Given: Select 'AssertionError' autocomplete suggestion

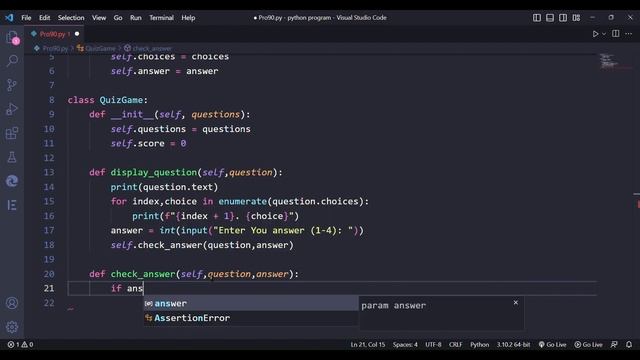Looking at the screenshot, I should (x=251, y=318).
